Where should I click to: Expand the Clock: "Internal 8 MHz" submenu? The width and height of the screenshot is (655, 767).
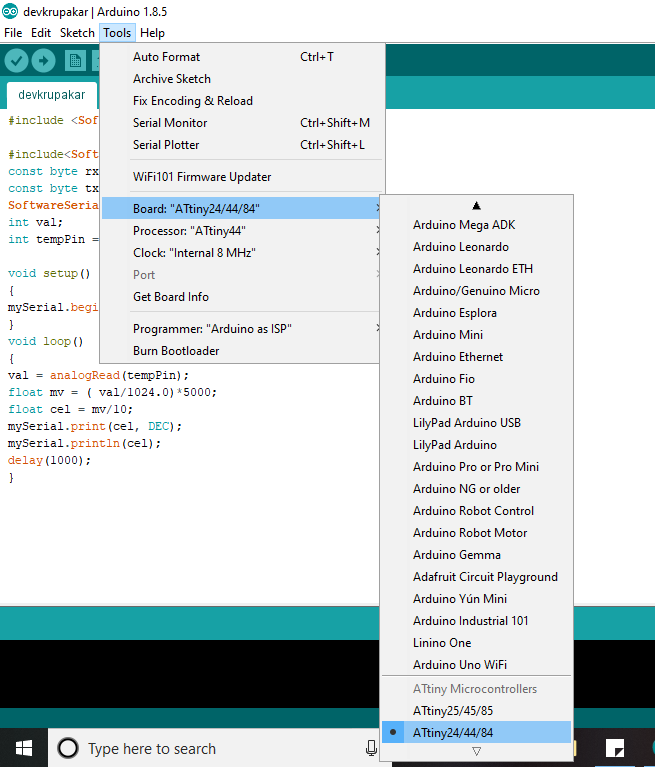242,252
